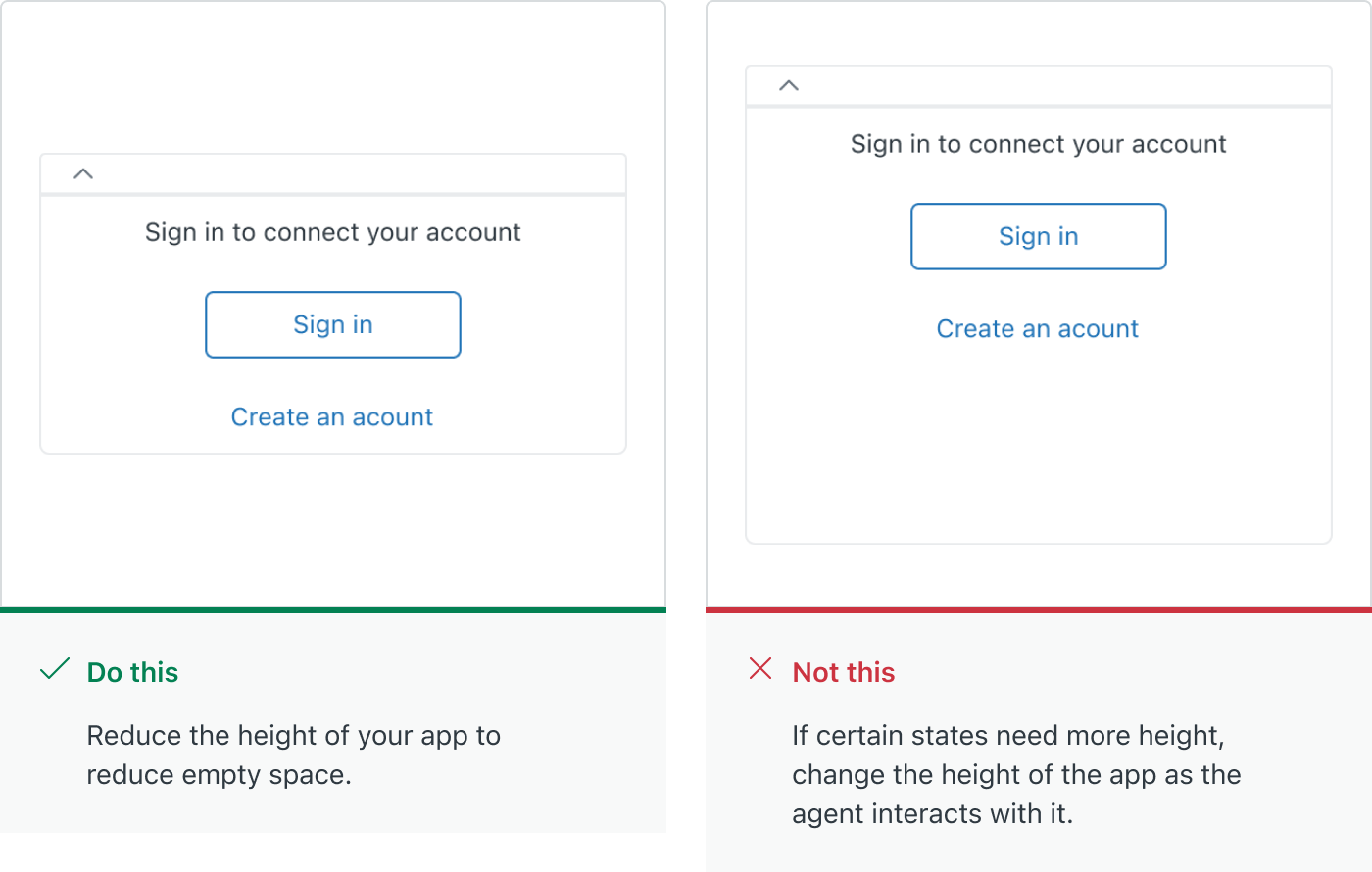Collapse the app panel in the Not this example

tap(789, 86)
